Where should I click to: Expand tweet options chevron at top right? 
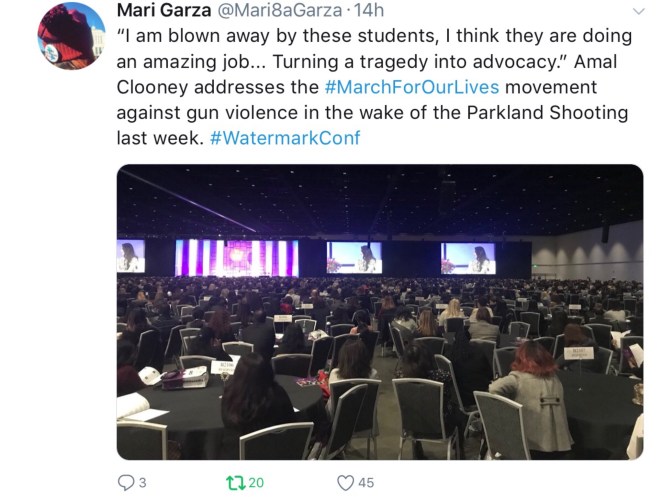tap(638, 11)
